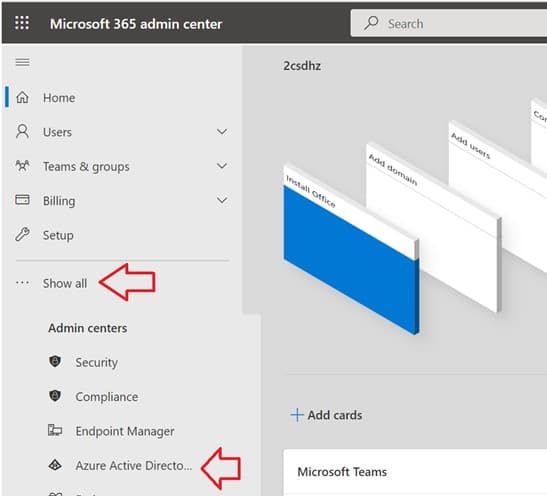Click Microsoft 365 admin center title

[136, 24]
